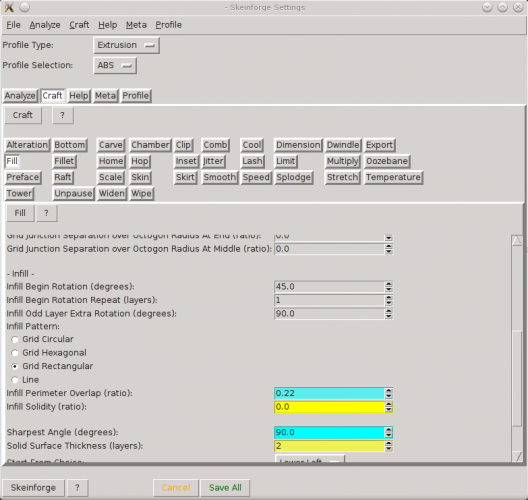Switch to the Meta tab

point(105,96)
